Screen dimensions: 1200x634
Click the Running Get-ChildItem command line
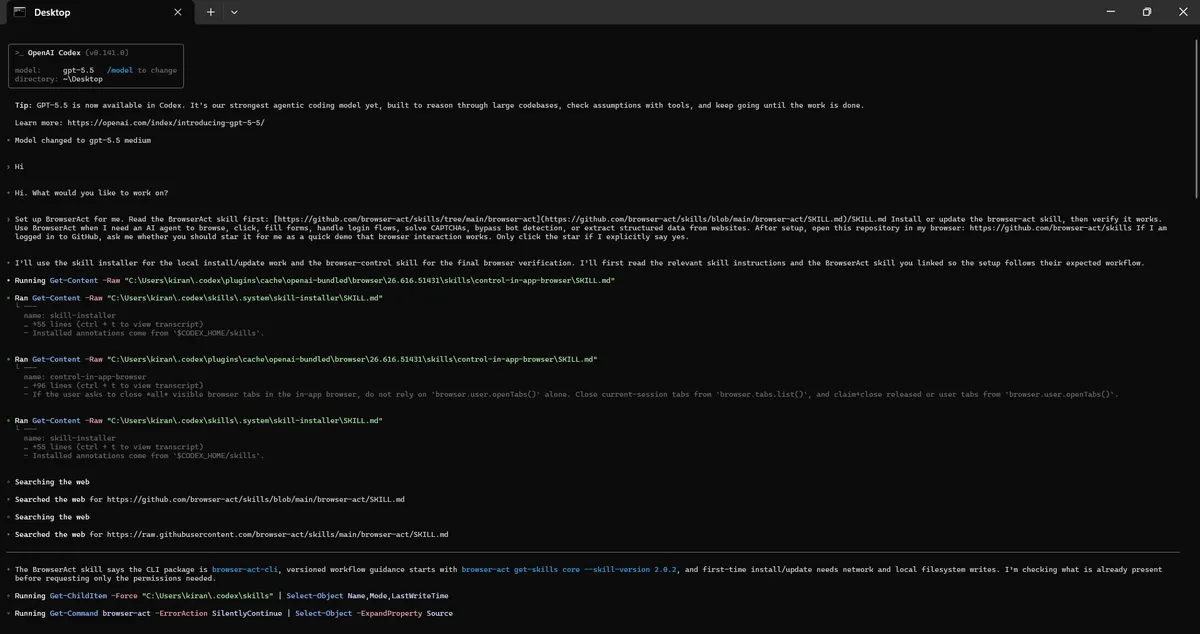[x=231, y=596]
